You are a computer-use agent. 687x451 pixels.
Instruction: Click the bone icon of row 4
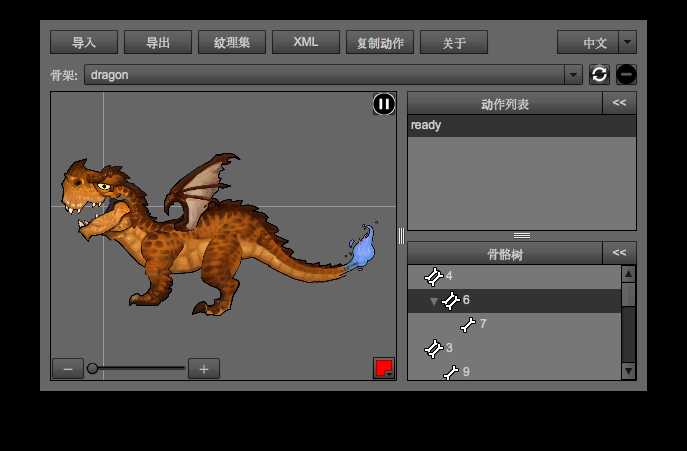tap(434, 277)
